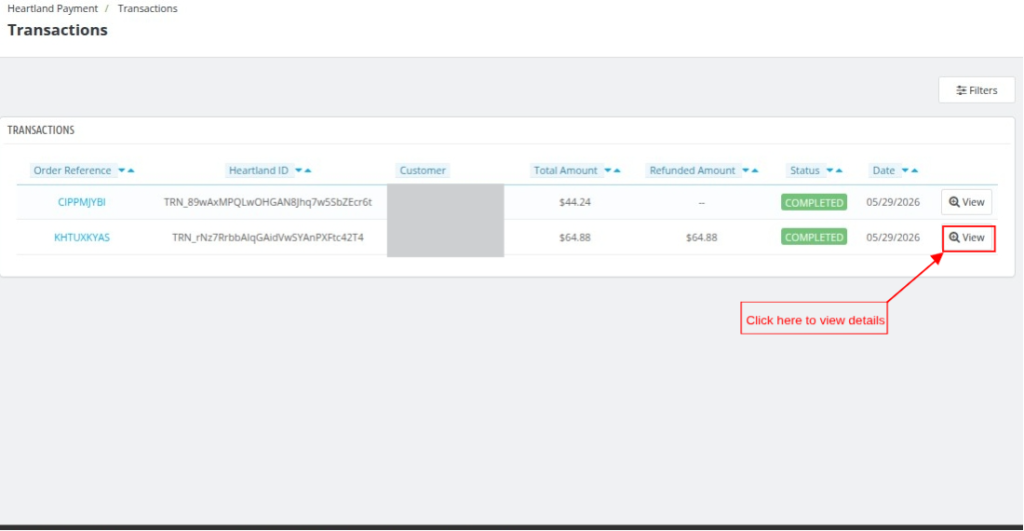Screen dimensions: 1024x531
Task: Click the Heartland ID column header
Action: point(259,170)
